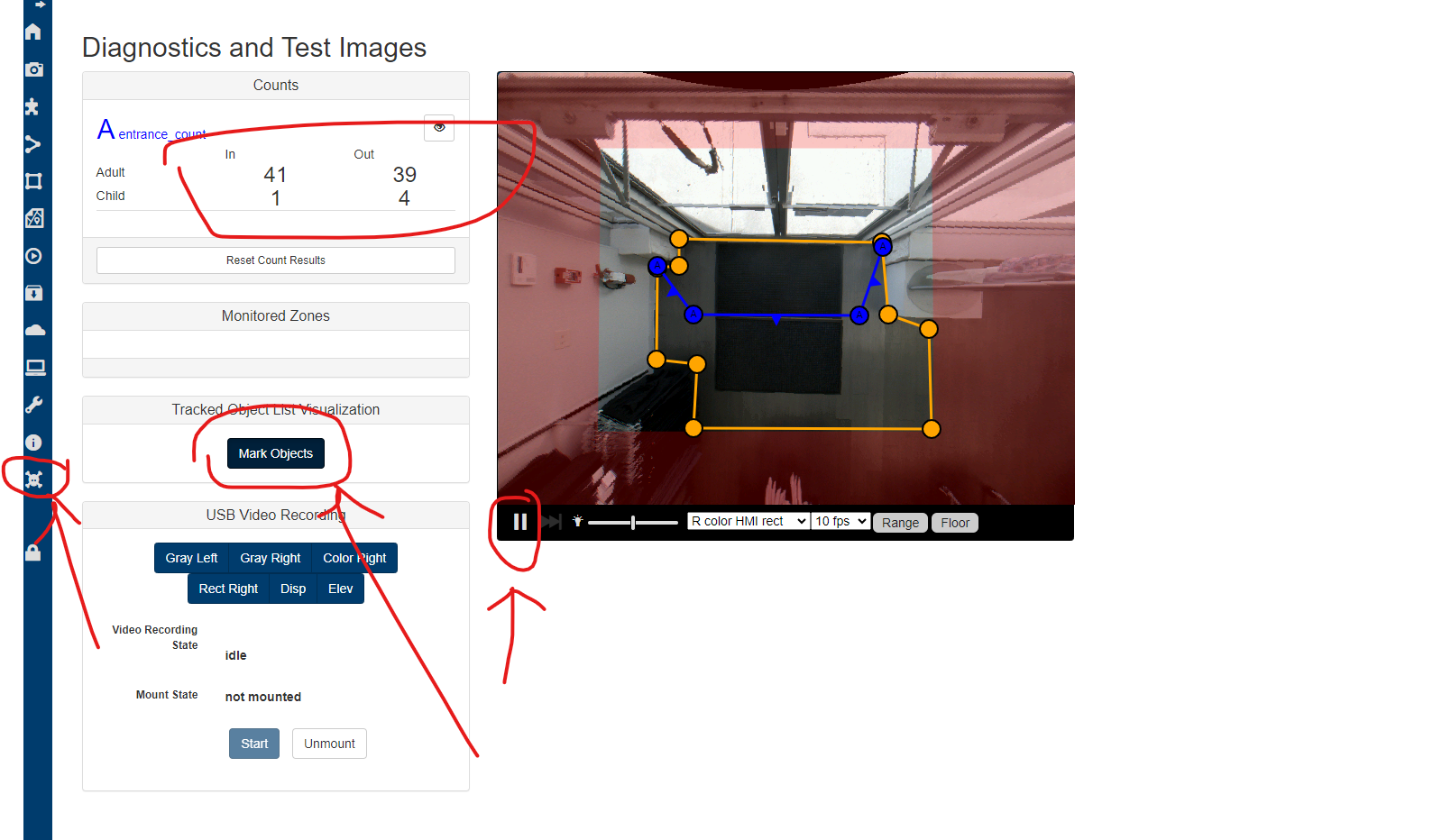Pause the live video stream
Screen dimensions: 1442x840
click(x=520, y=522)
